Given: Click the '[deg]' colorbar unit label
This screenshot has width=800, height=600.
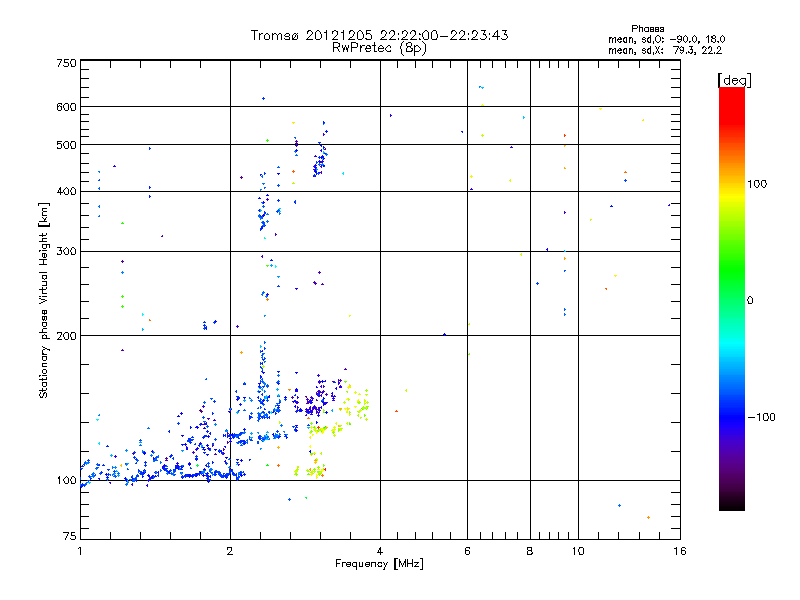Looking at the screenshot, I should click(x=734, y=80).
